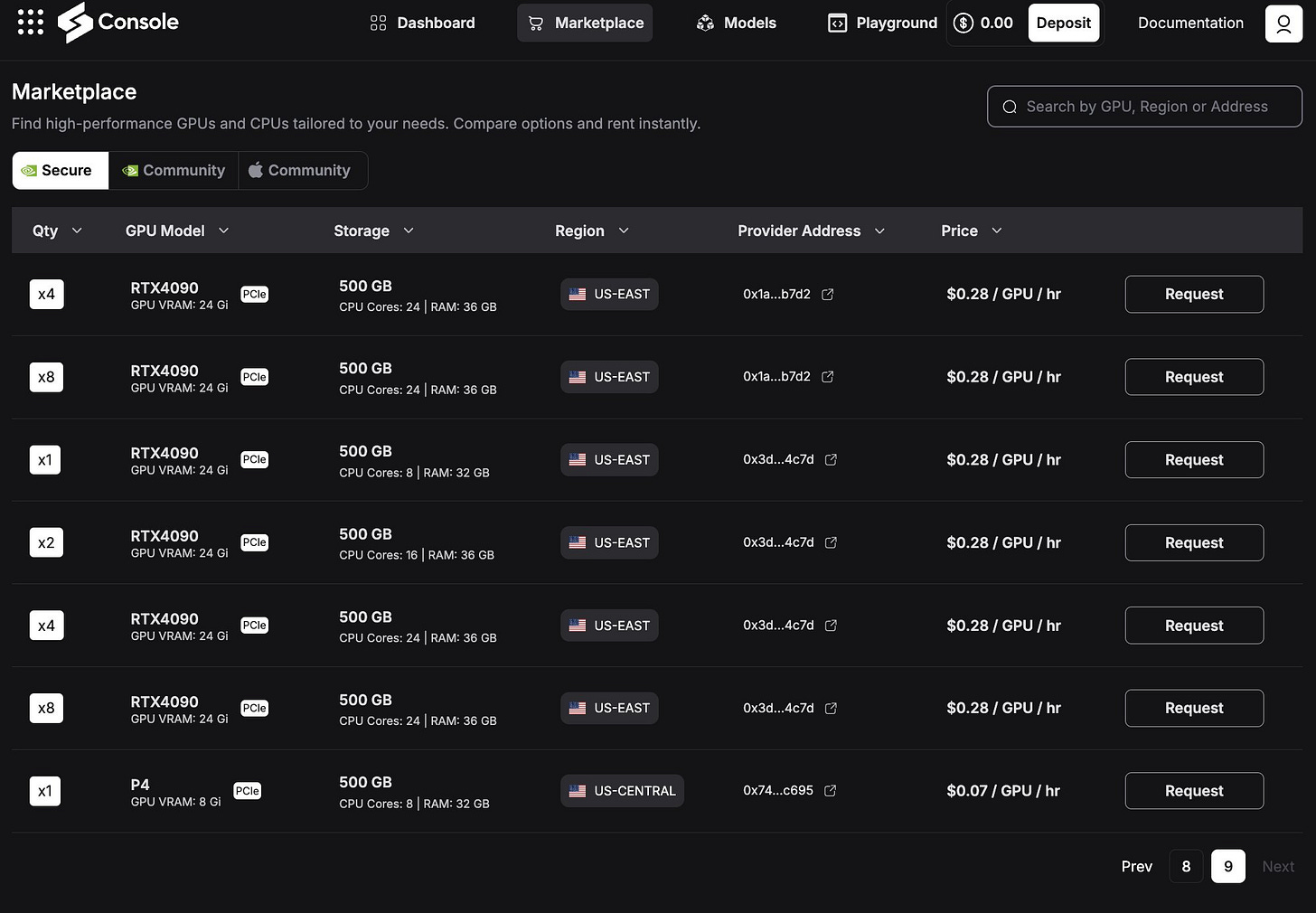
Task: Click the PCIe badge on P4 row
Action: [247, 791]
